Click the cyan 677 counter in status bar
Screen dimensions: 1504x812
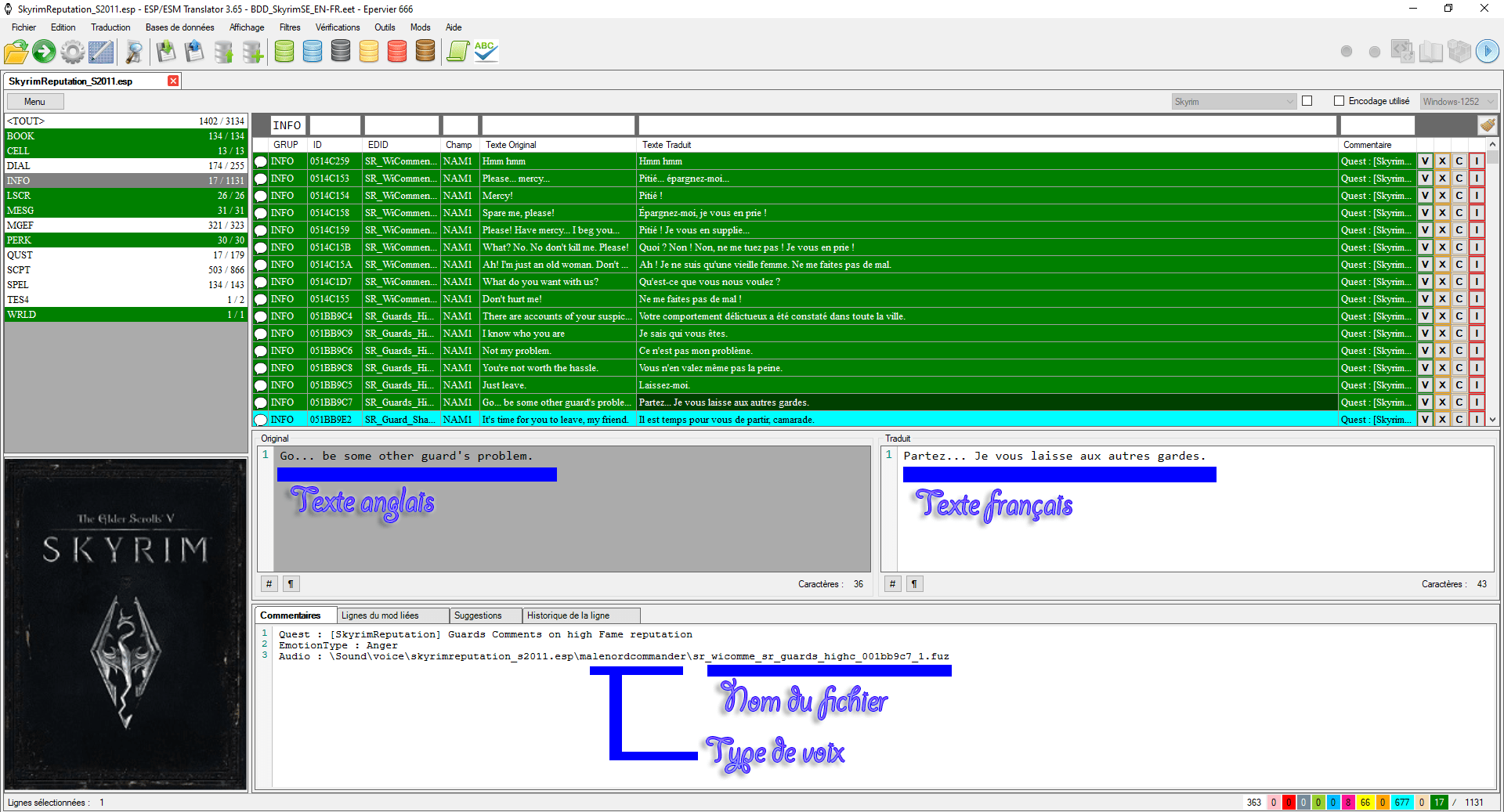click(x=1401, y=802)
